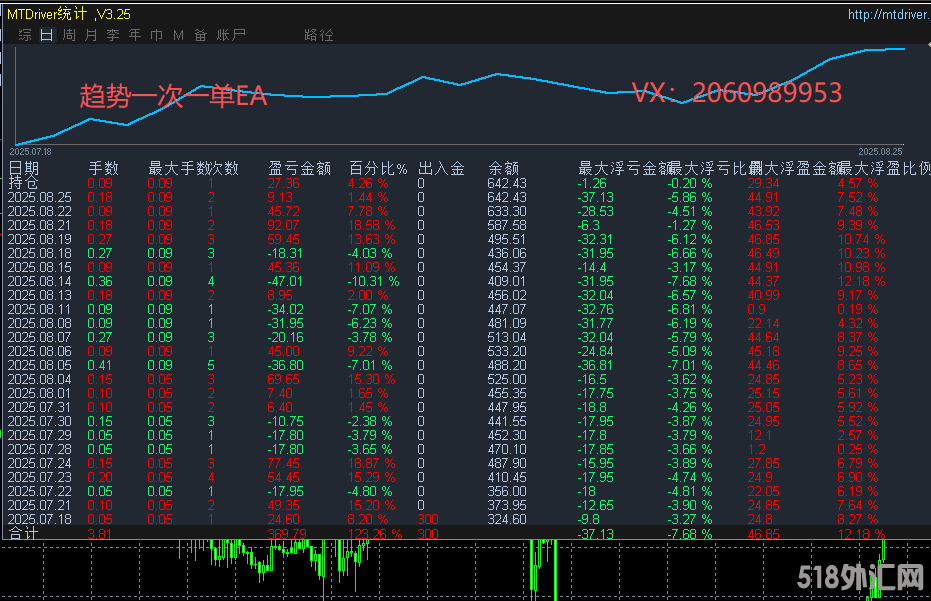
Task: Switch to the 综 summary tab
Action: (25, 35)
